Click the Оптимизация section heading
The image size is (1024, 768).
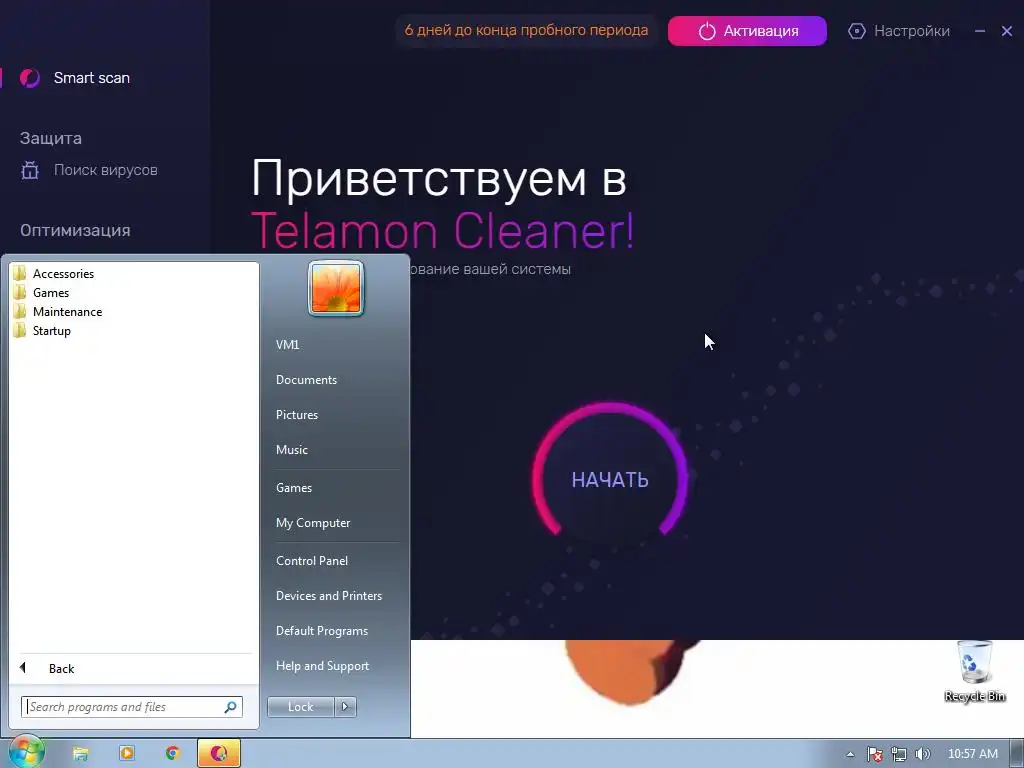[75, 231]
